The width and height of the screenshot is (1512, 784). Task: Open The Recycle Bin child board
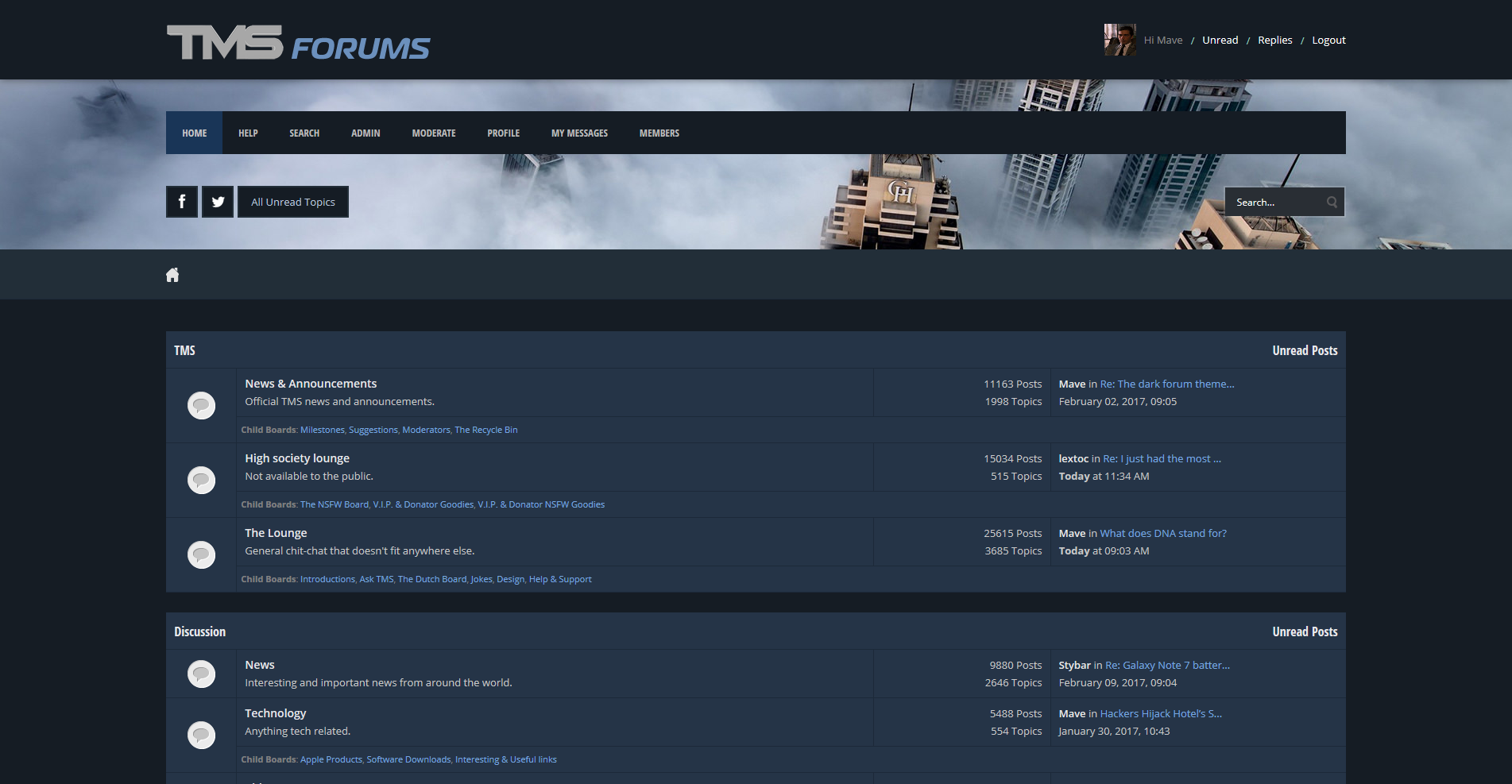[485, 430]
